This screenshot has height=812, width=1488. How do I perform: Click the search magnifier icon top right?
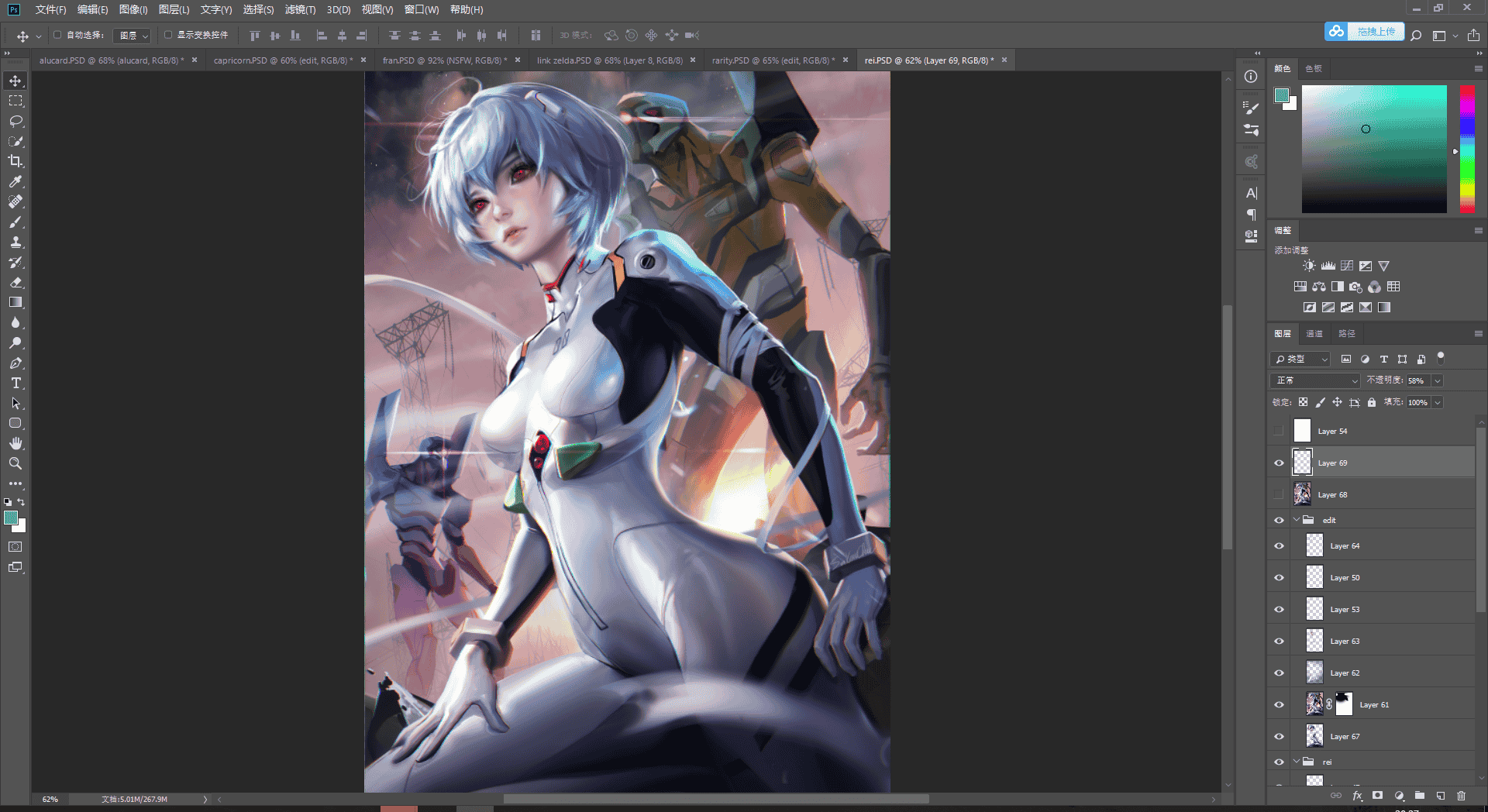pos(1416,36)
